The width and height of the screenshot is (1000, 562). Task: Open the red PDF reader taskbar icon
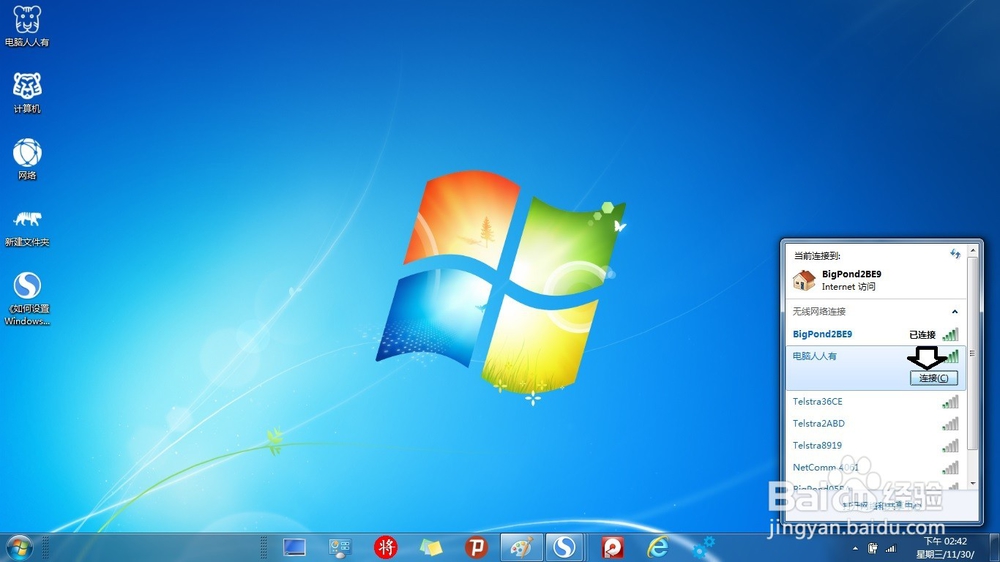click(612, 547)
